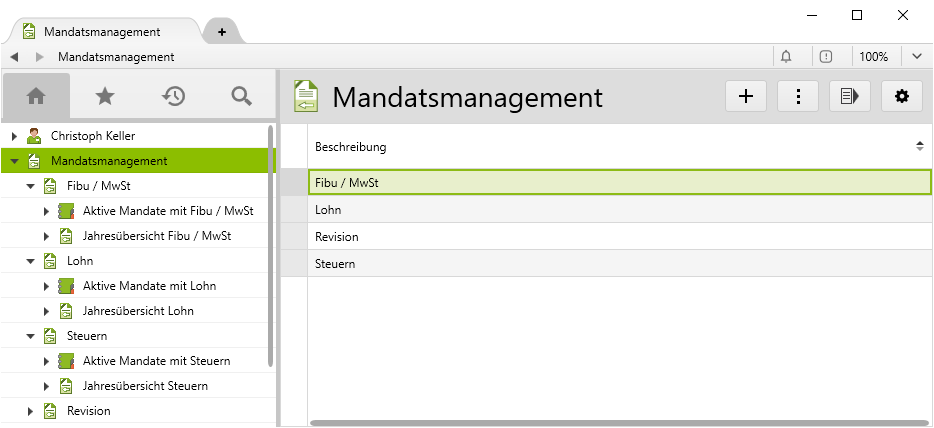This screenshot has height=428, width=934.
Task: Open the home tab in sidebar
Action: (36, 96)
